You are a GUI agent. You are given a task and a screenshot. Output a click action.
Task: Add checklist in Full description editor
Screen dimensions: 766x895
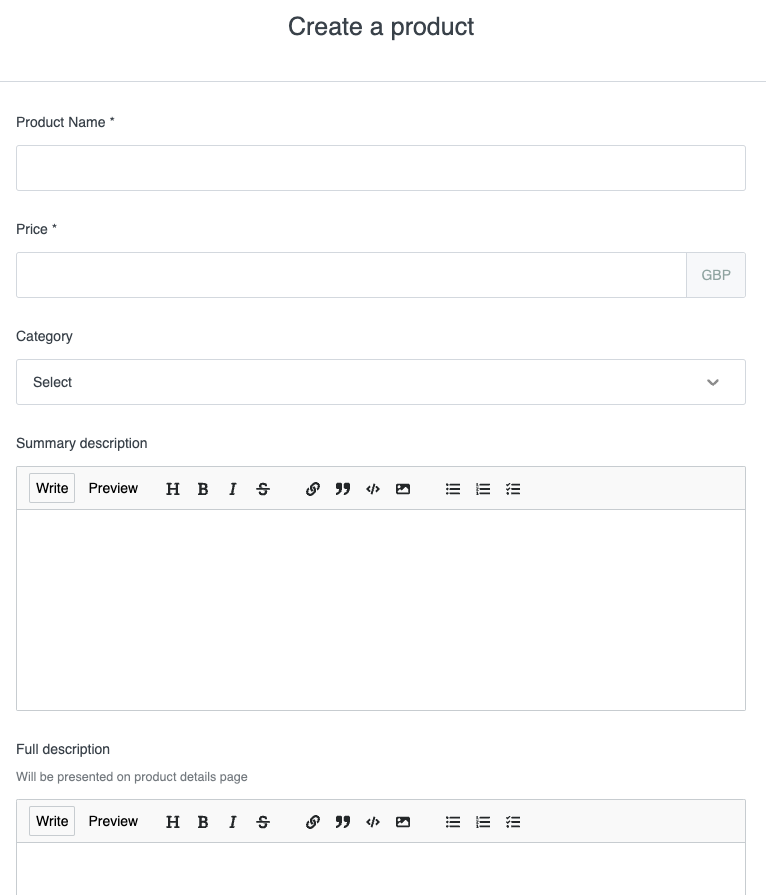click(x=513, y=822)
